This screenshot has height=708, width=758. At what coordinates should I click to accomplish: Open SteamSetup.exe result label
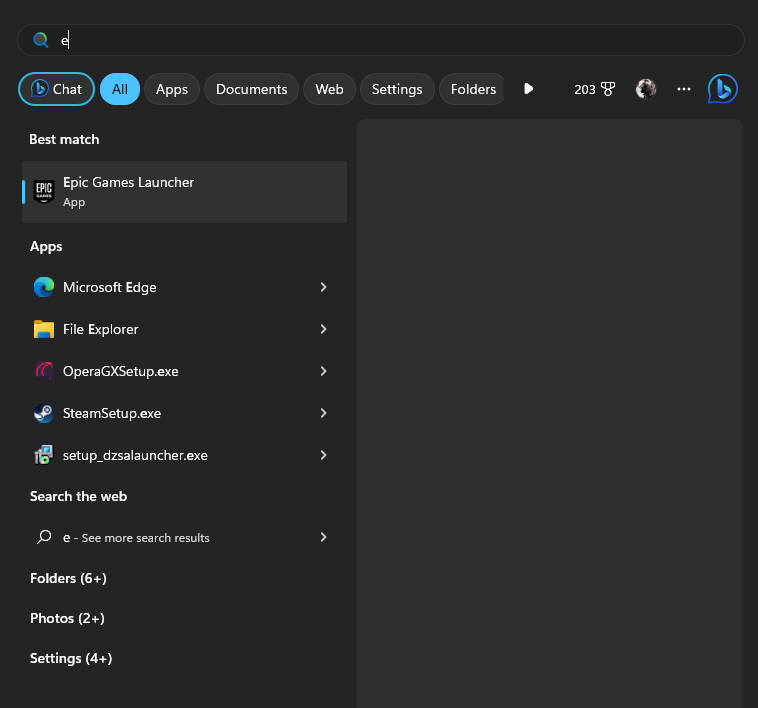[x=112, y=413]
